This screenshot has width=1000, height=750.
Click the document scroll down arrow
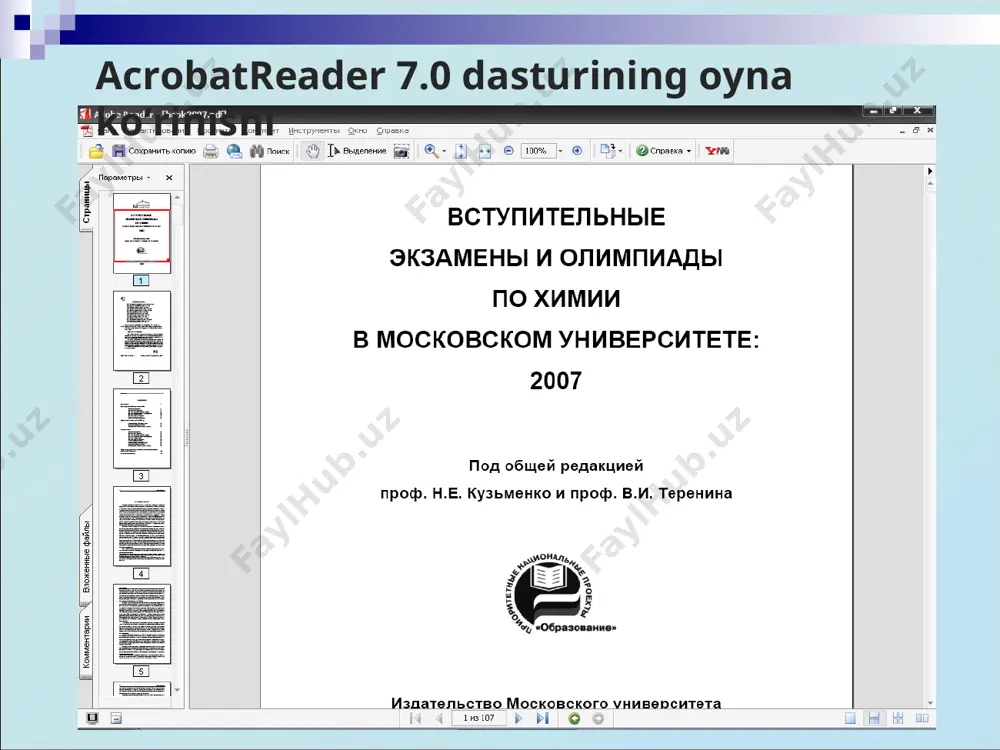coord(930,703)
